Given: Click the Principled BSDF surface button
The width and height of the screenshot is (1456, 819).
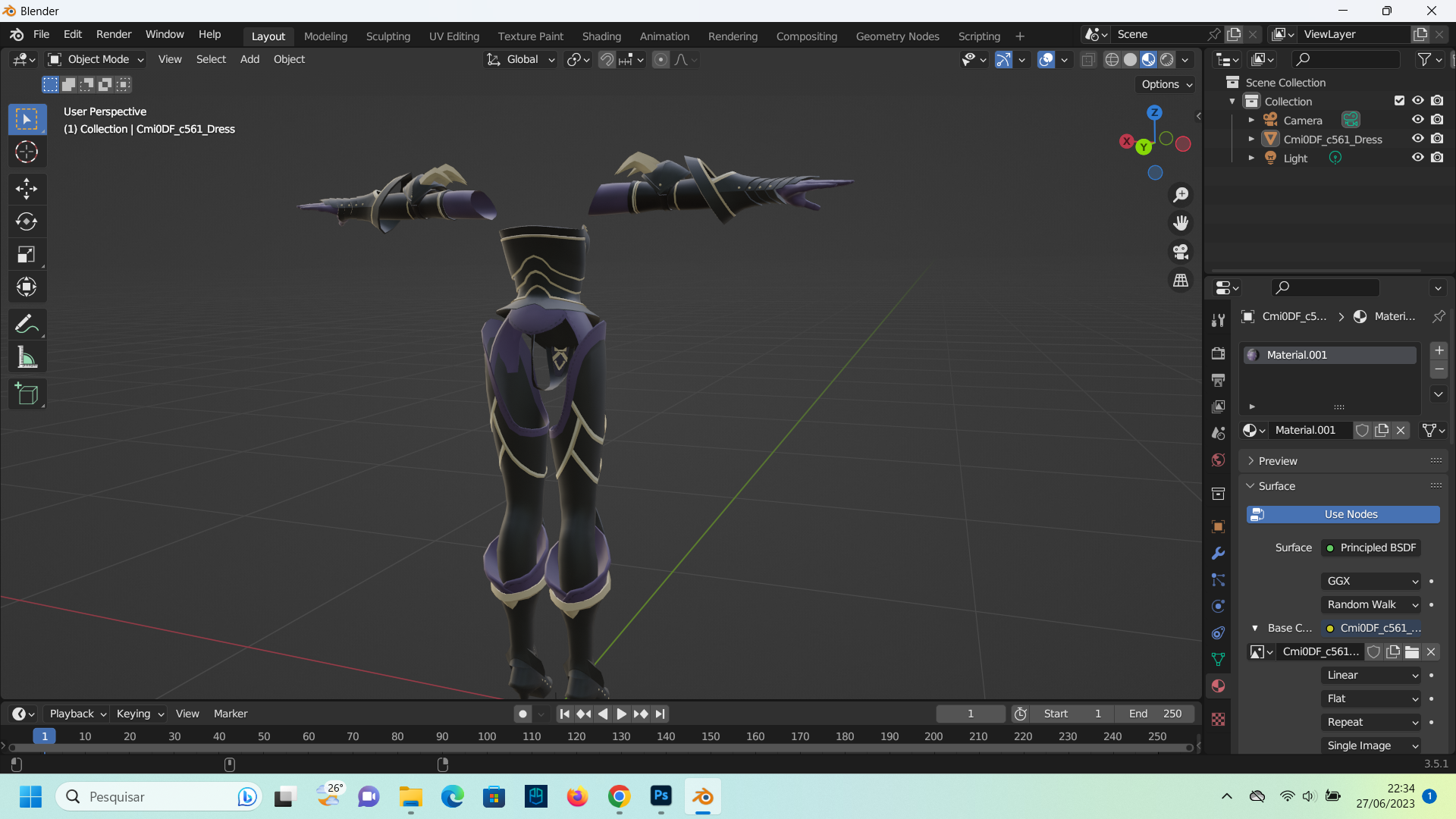Looking at the screenshot, I should pyautogui.click(x=1371, y=548).
